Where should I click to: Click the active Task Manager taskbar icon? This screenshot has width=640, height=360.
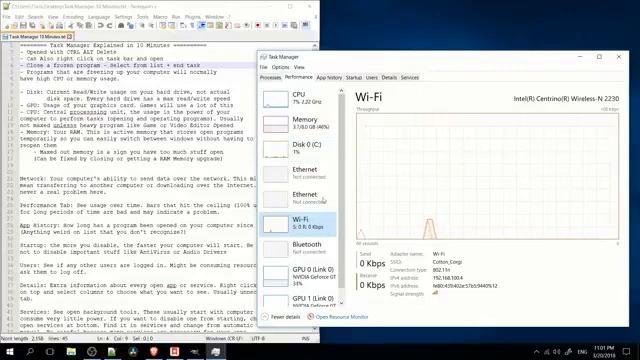[x=216, y=351]
